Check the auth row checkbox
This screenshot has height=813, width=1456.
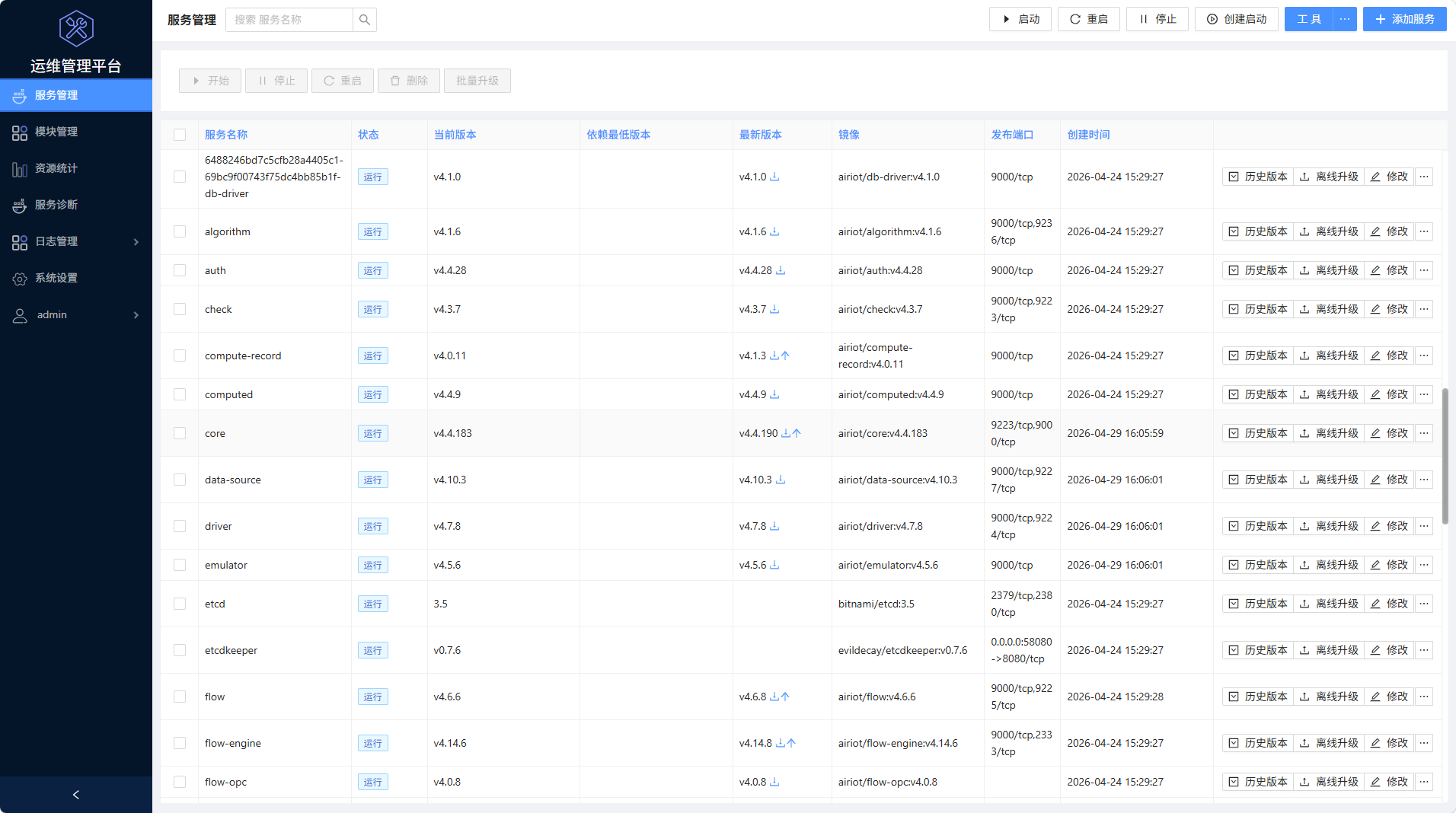[x=180, y=270]
